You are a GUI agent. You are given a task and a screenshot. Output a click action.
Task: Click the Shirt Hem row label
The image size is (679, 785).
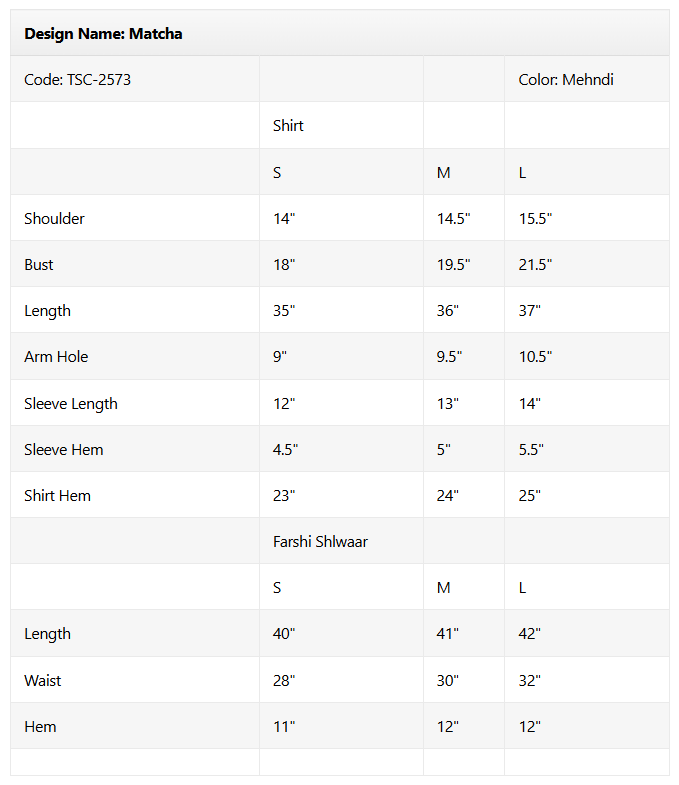point(58,496)
